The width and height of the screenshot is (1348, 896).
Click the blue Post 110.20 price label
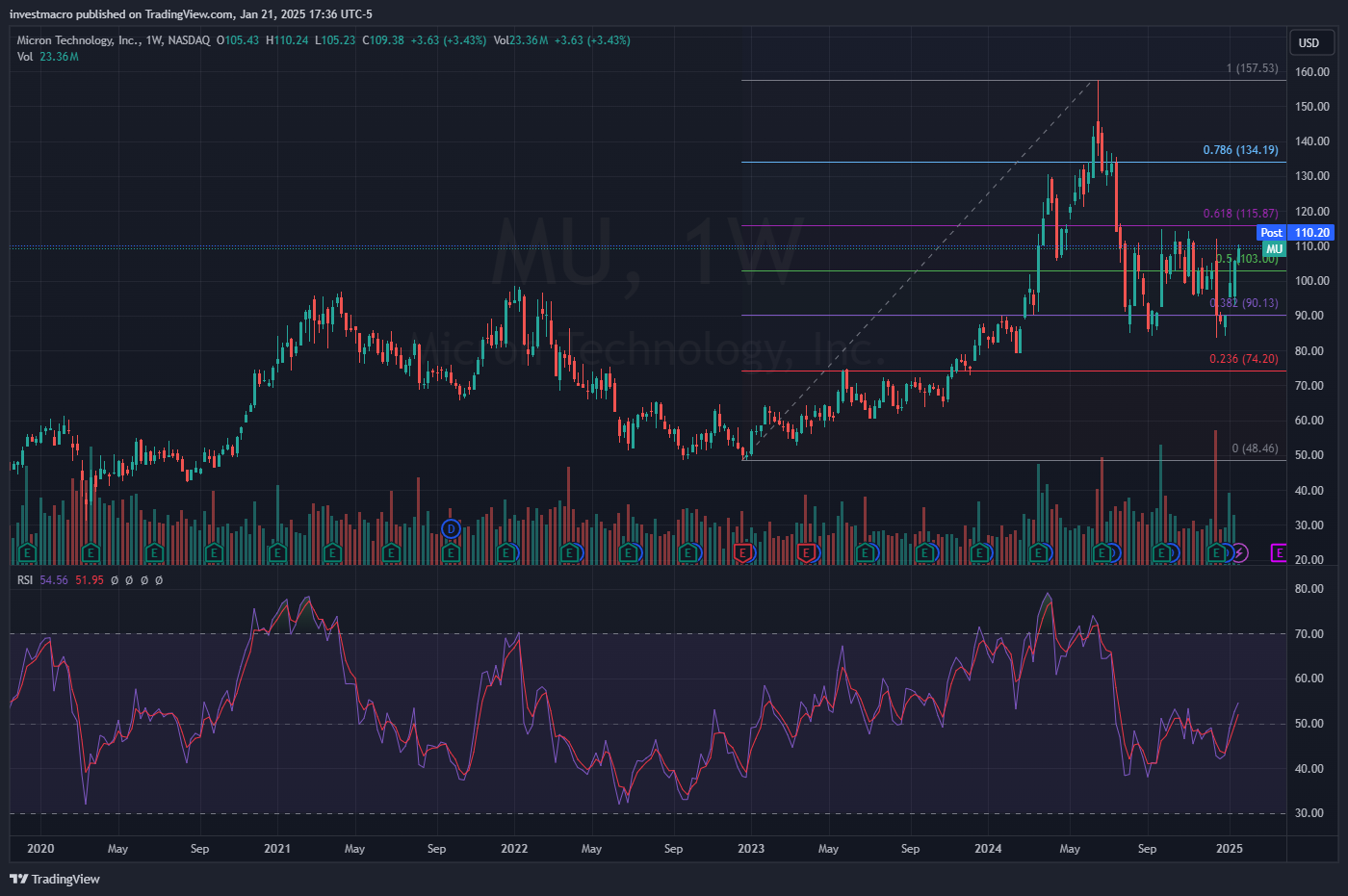point(1296,233)
